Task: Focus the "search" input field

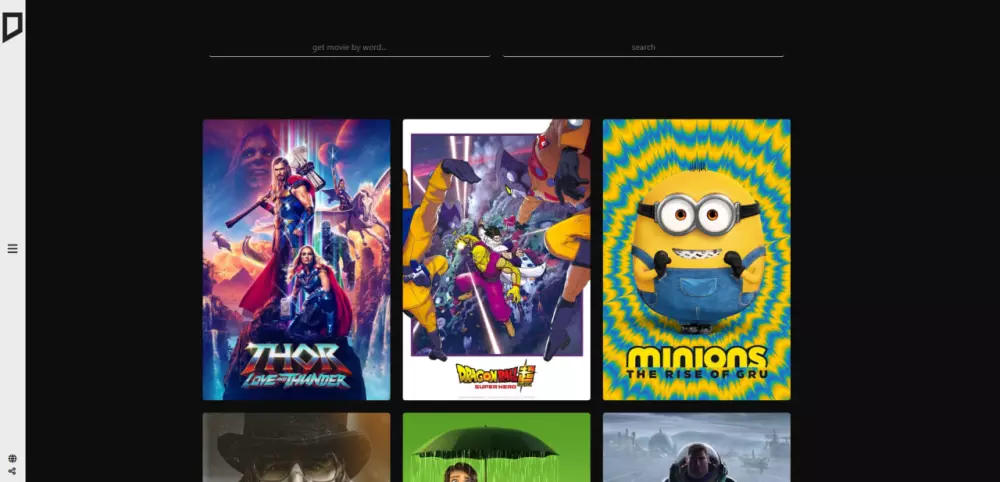Action: click(643, 47)
